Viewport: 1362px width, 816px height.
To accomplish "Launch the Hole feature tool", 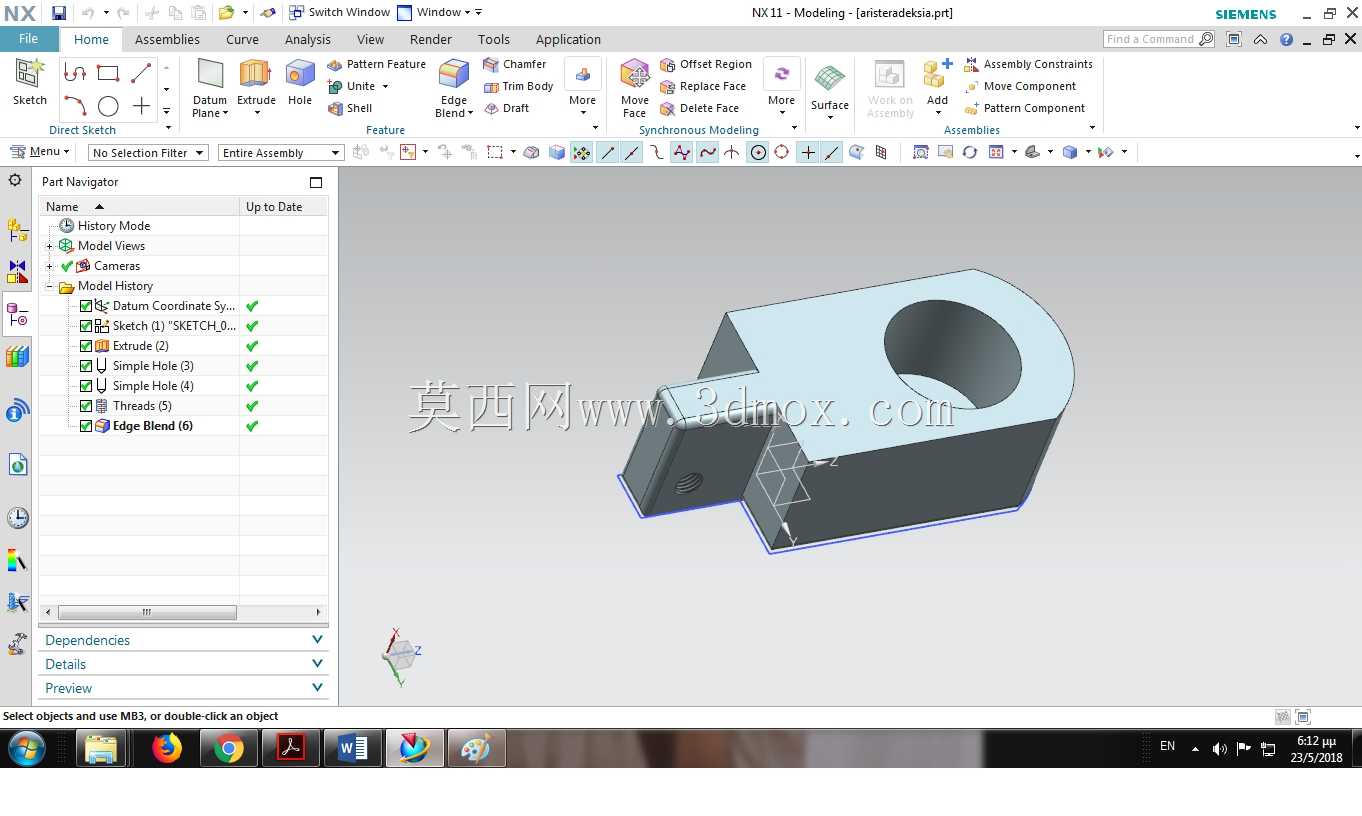I will 300,83.
